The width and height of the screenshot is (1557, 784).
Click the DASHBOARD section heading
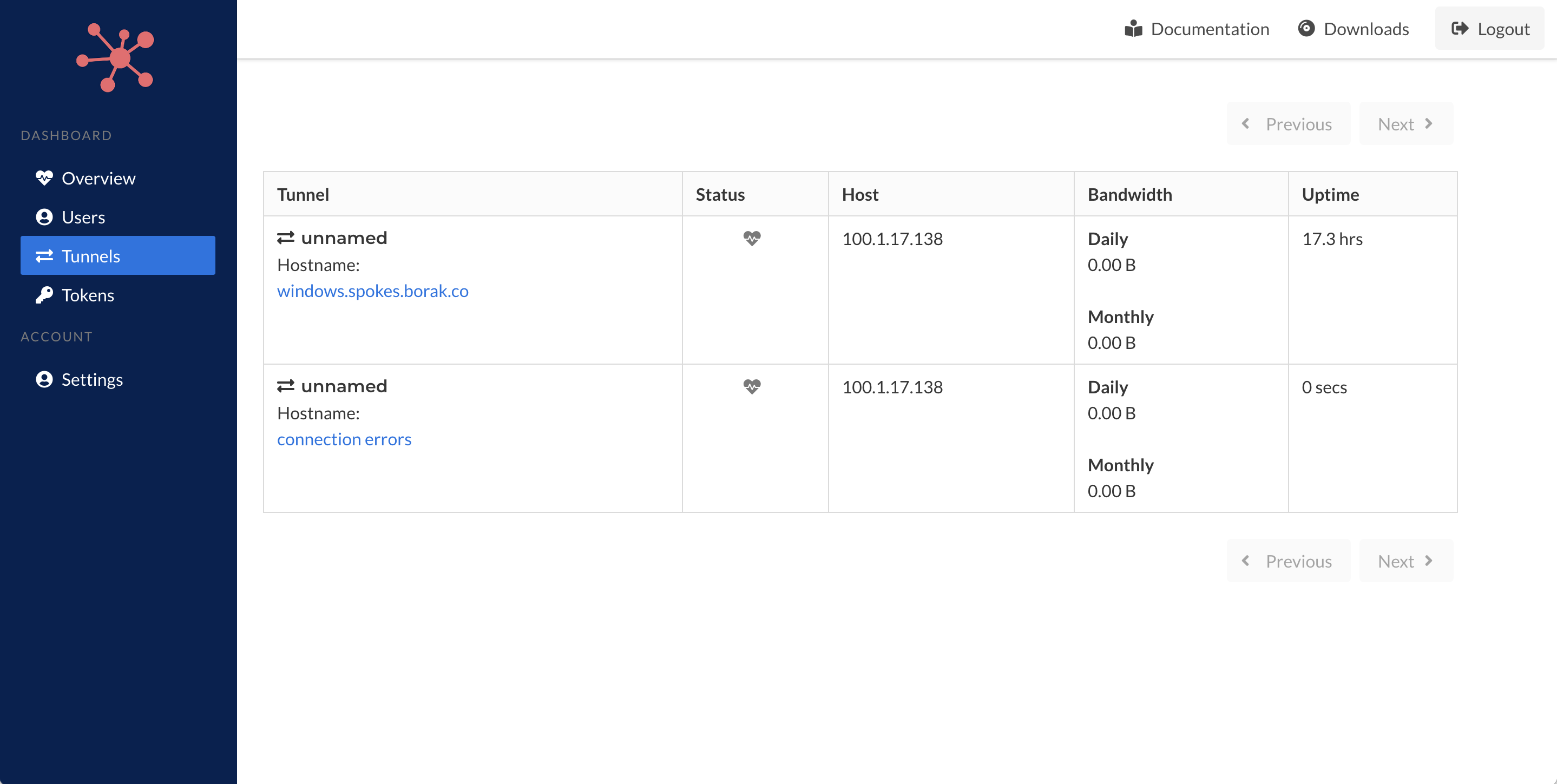pos(67,135)
